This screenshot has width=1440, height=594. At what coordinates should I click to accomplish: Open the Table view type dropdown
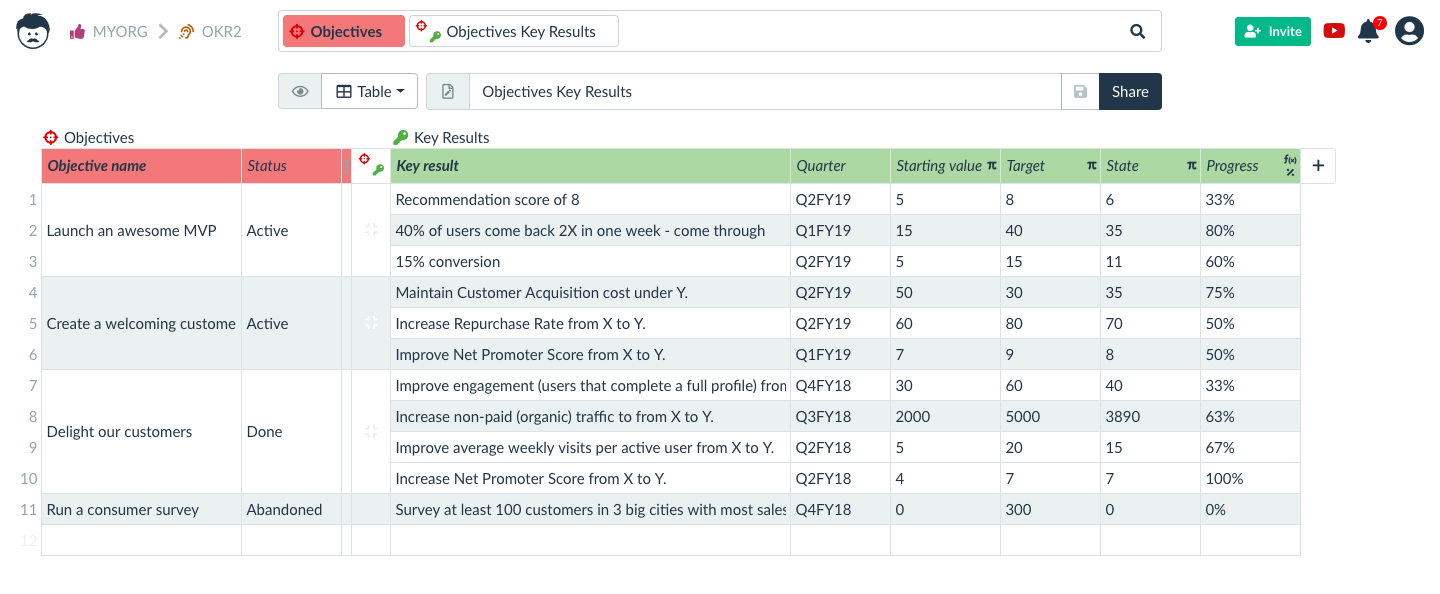pos(370,92)
